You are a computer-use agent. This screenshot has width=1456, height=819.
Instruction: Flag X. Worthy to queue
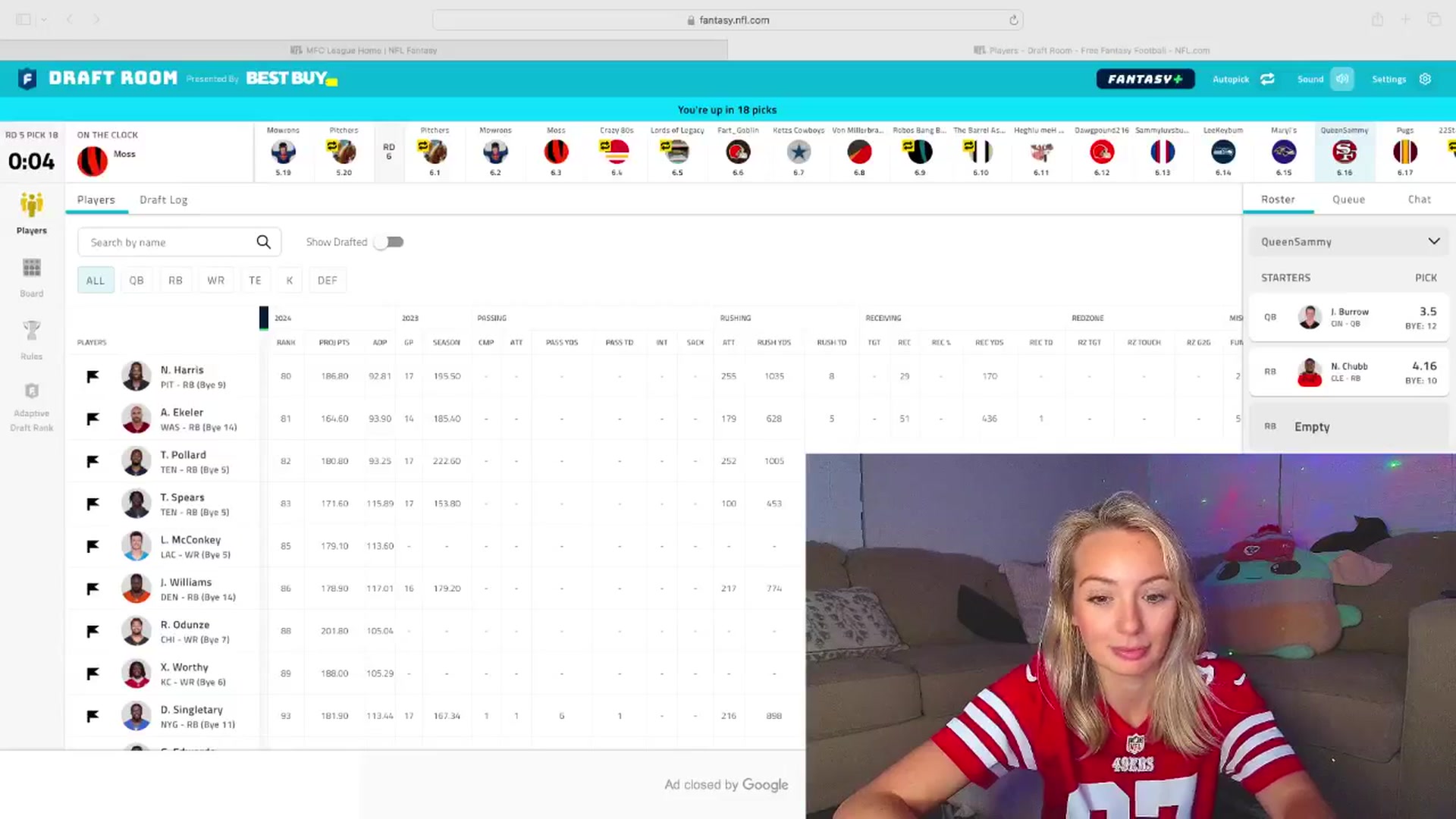93,673
